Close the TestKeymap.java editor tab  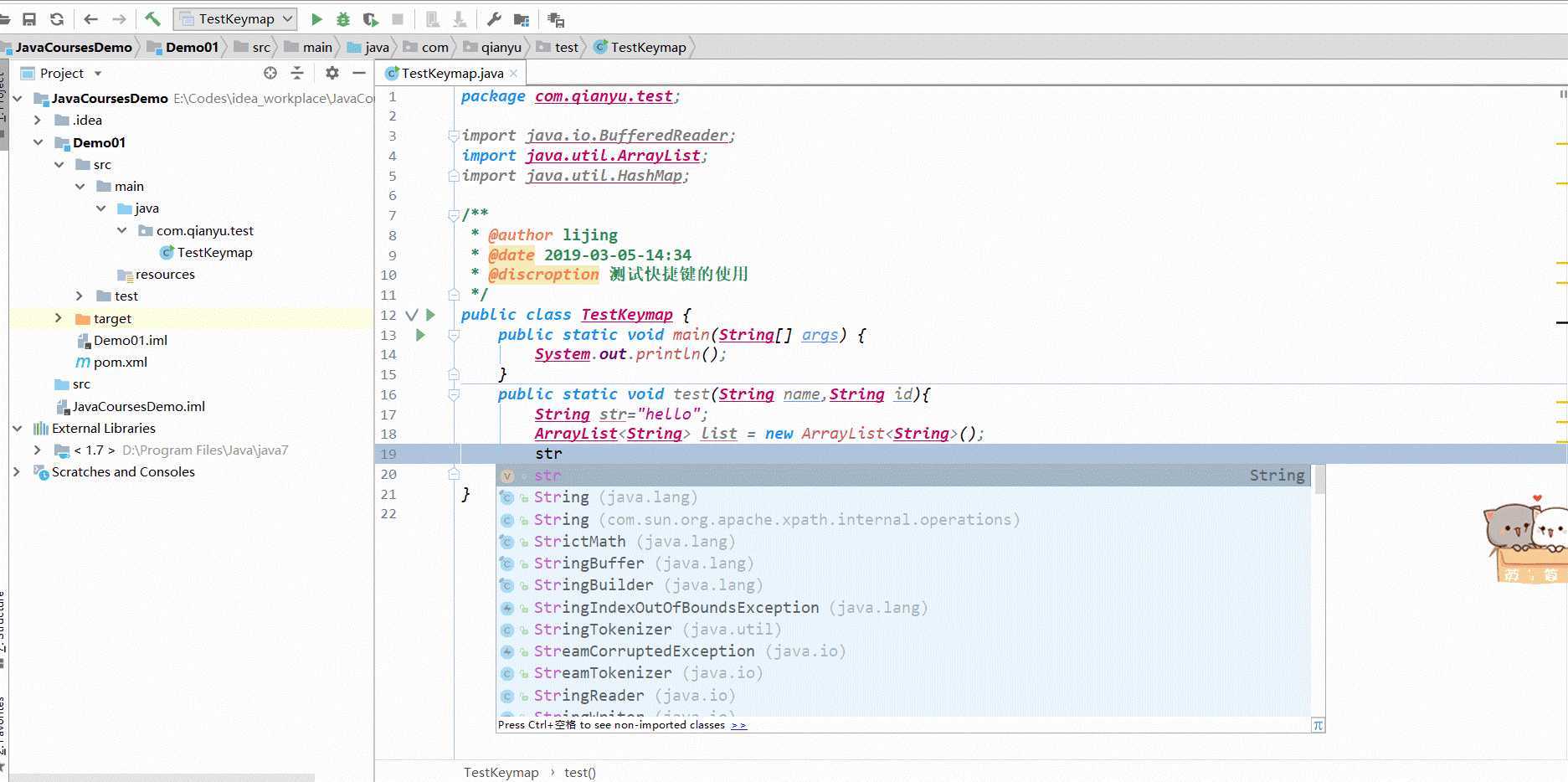point(513,74)
